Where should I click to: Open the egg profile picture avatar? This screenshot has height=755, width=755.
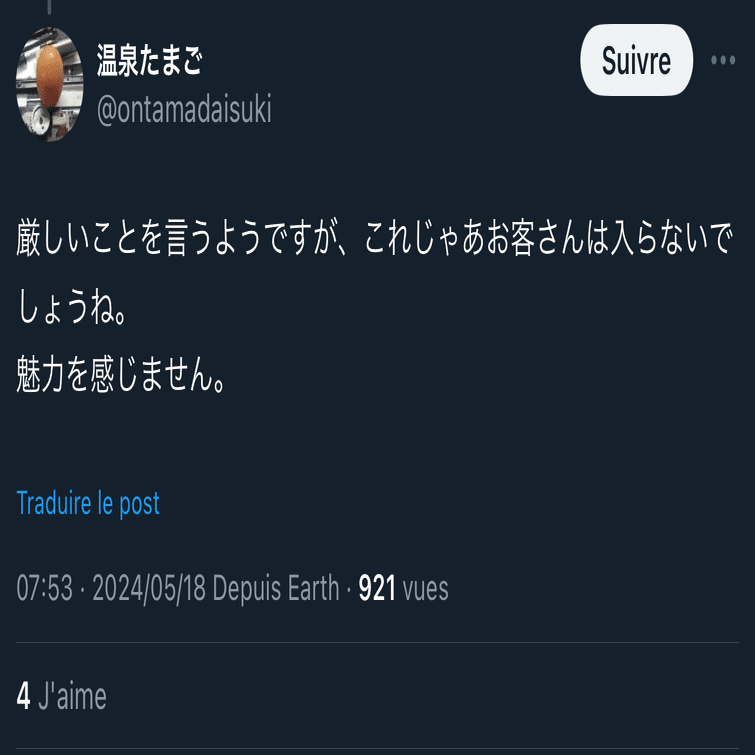[50, 84]
